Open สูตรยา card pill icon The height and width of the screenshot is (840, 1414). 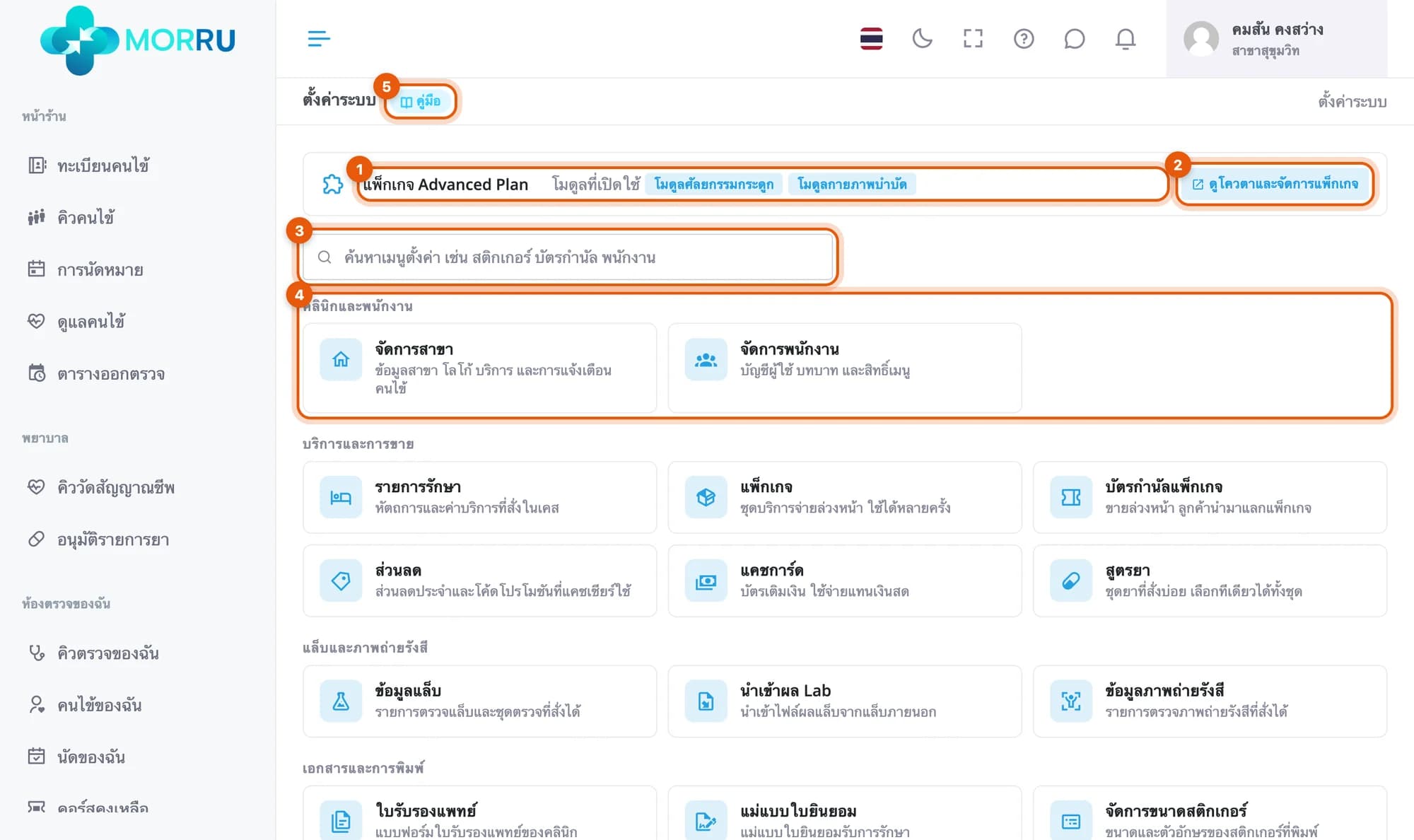tap(1071, 581)
